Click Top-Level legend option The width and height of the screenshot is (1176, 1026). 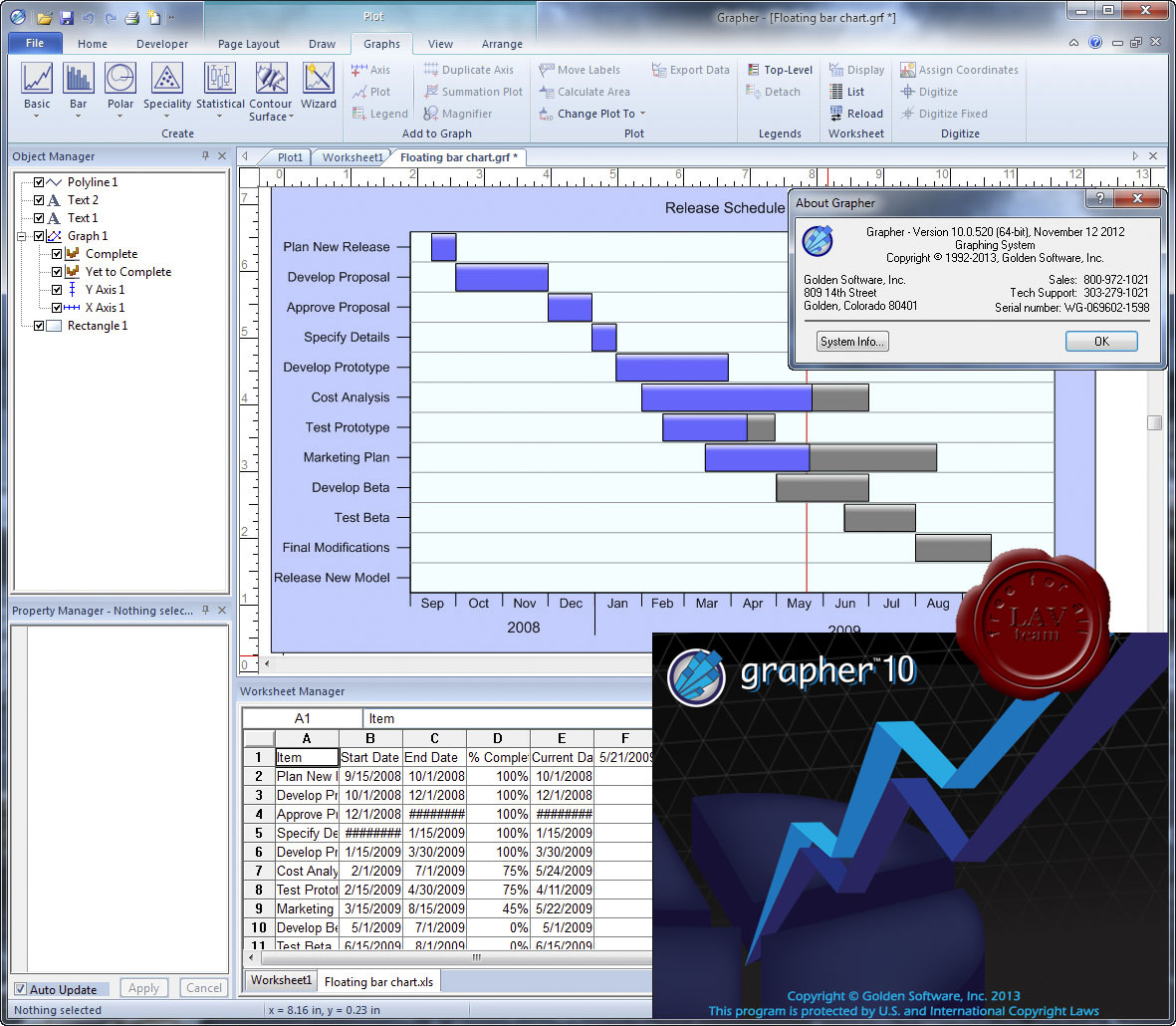coord(780,70)
